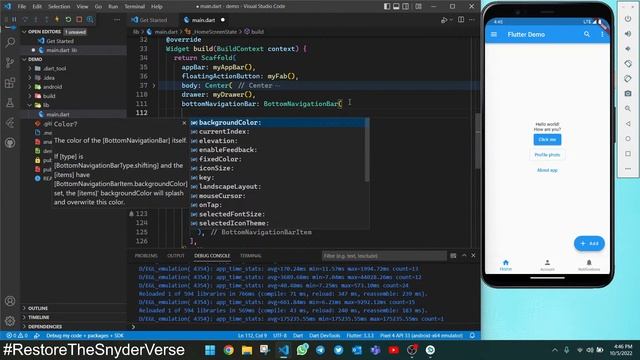Image resolution: width=640 pixels, height=360 pixels.
Task: Tap the Profile photo button in the app
Action: pyautogui.click(x=547, y=155)
